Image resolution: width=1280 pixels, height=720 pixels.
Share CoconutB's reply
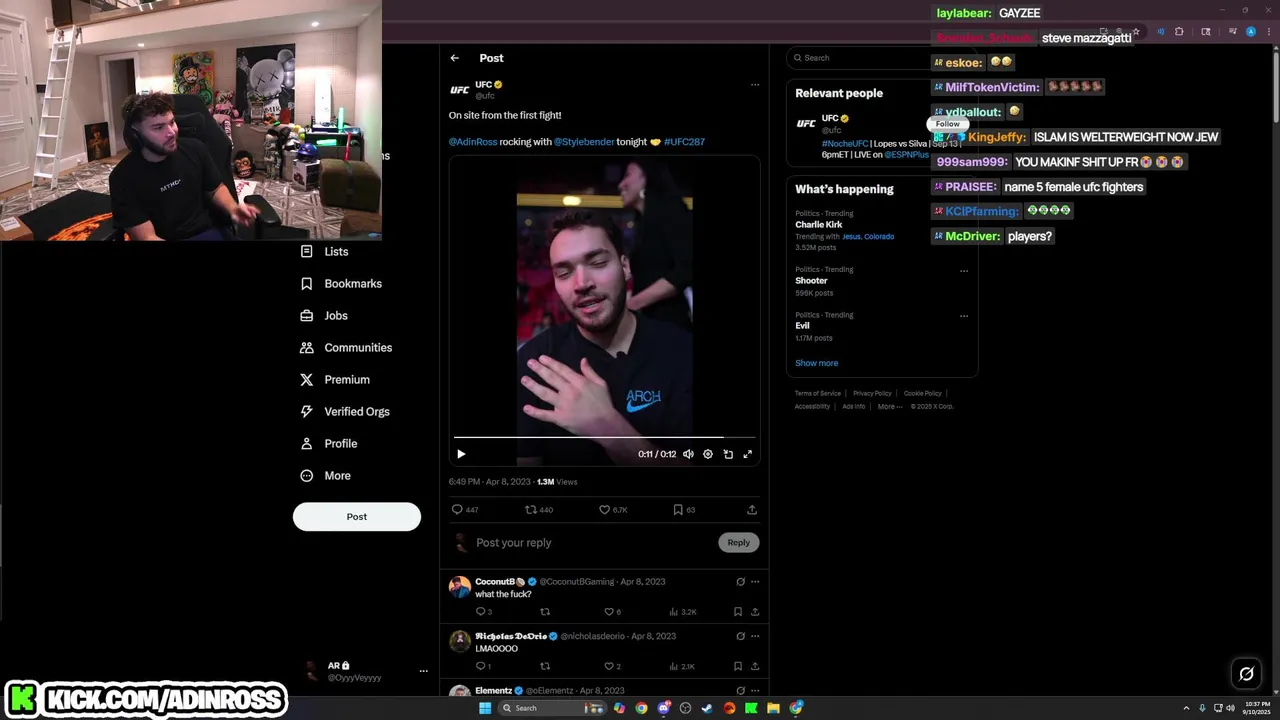point(755,612)
